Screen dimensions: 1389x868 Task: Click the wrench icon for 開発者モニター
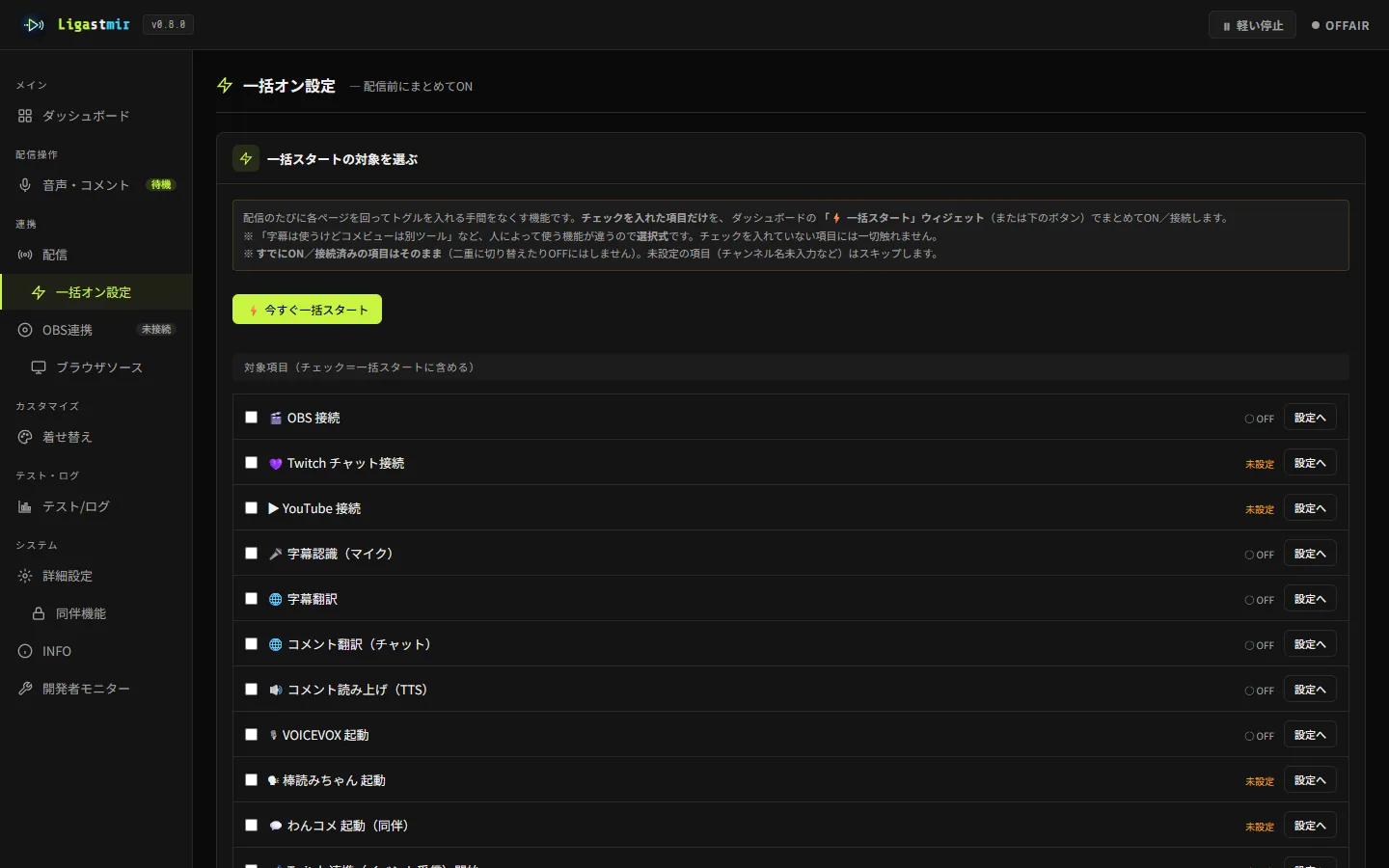[x=25, y=689]
